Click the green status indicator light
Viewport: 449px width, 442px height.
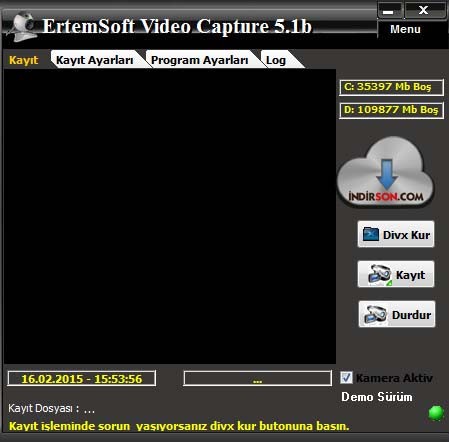tap(436, 413)
